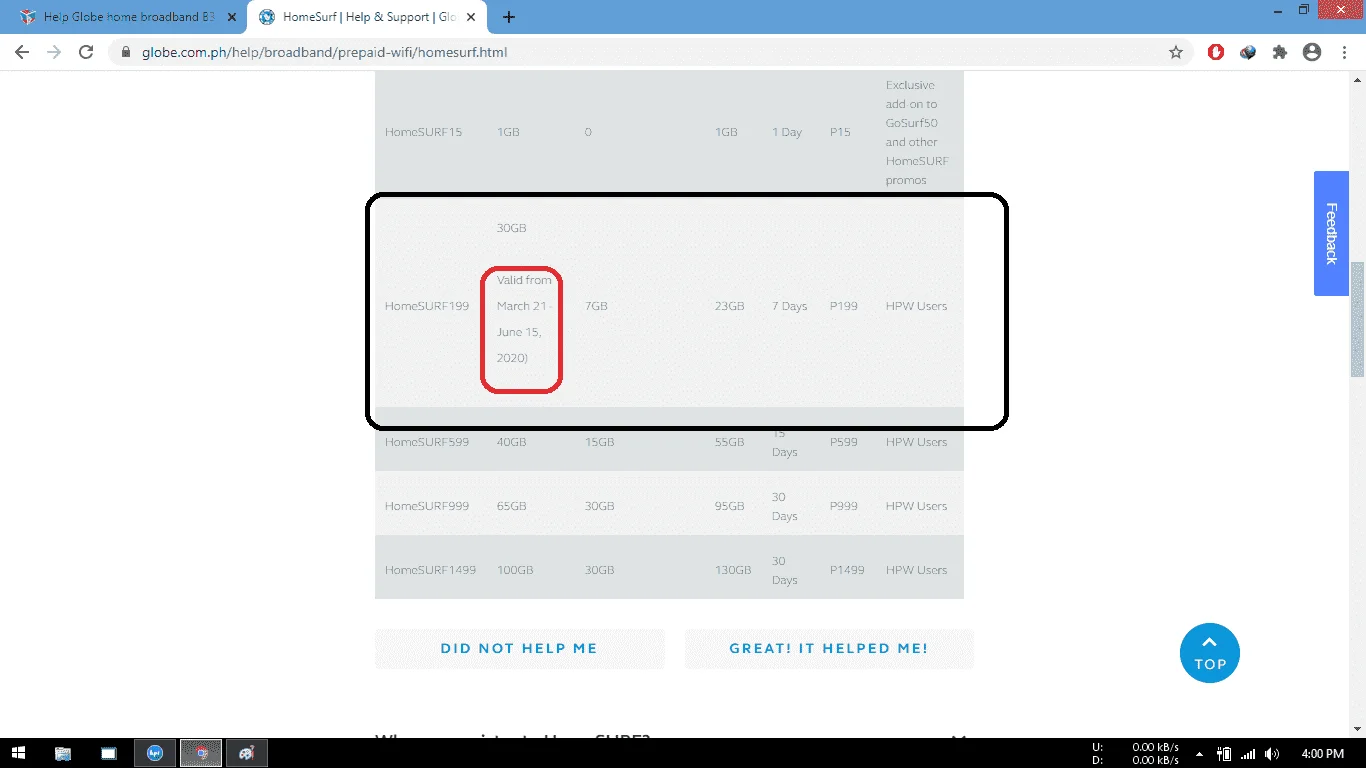Select the HomeSURF1499 plan name
Screen dimensions: 1366x768
[x=430, y=570]
